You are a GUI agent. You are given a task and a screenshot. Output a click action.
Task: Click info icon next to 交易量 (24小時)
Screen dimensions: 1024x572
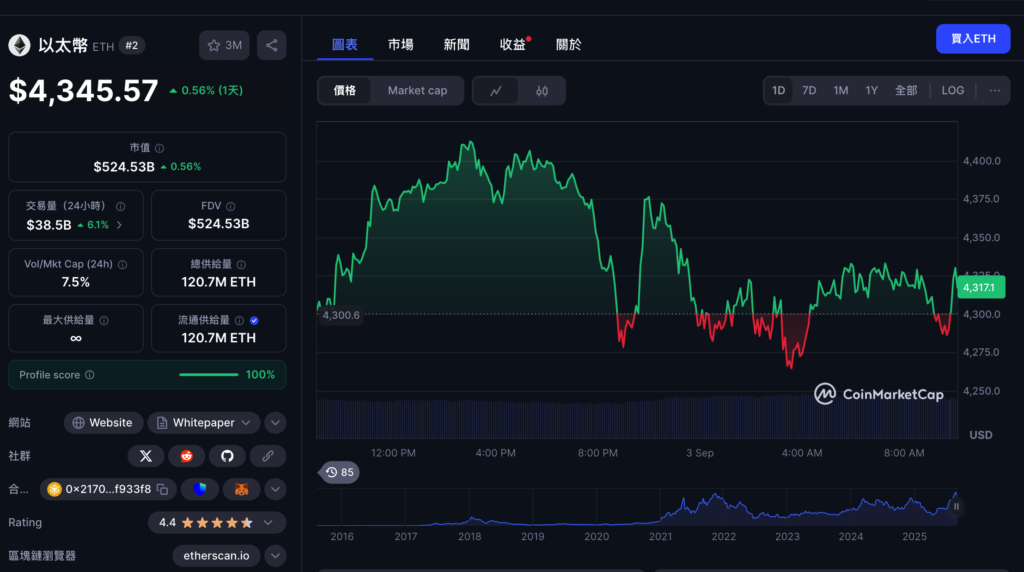[x=121, y=206]
